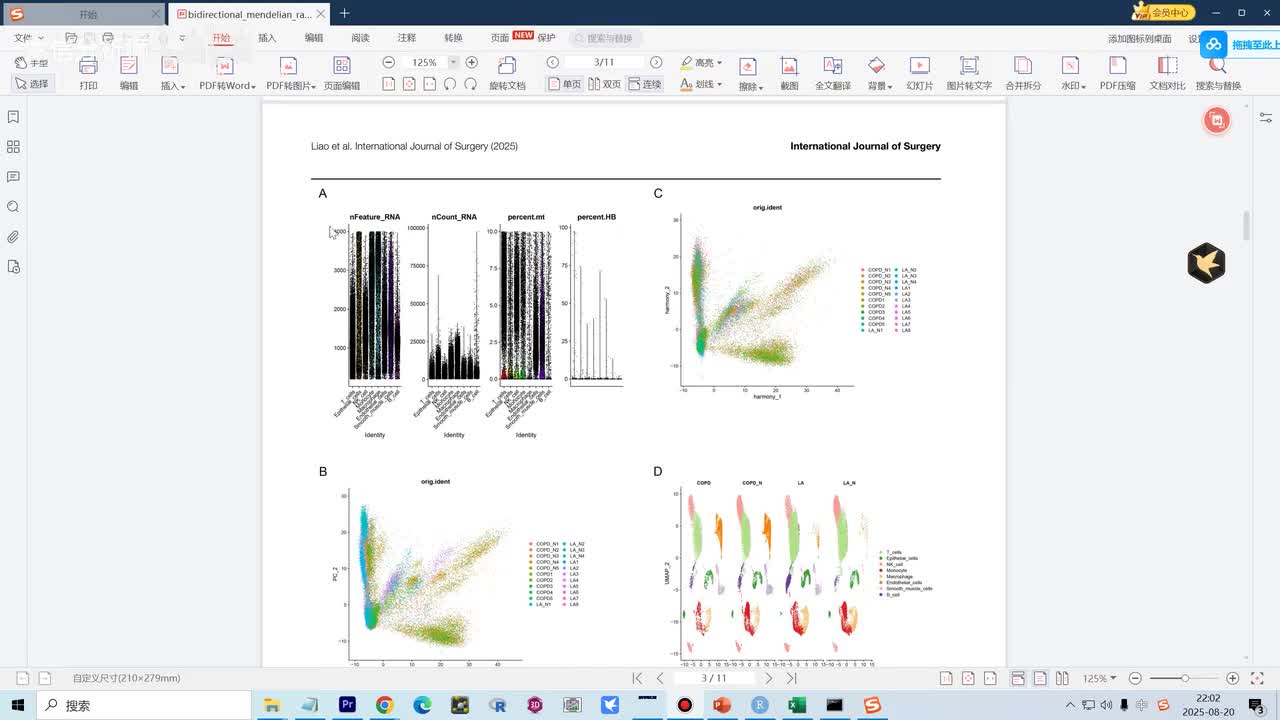
Task: Switch to 双页 double page view
Action: [604, 84]
